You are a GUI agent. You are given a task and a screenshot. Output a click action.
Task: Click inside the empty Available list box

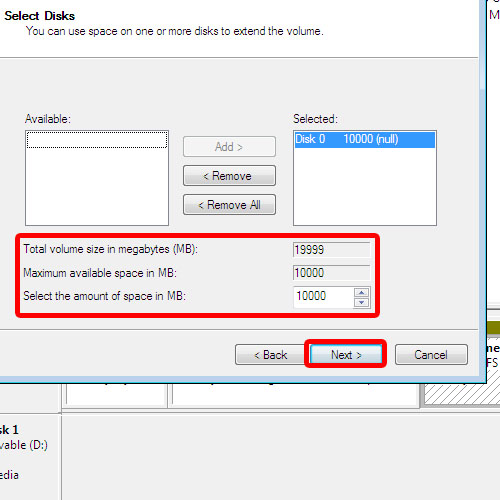97,187
